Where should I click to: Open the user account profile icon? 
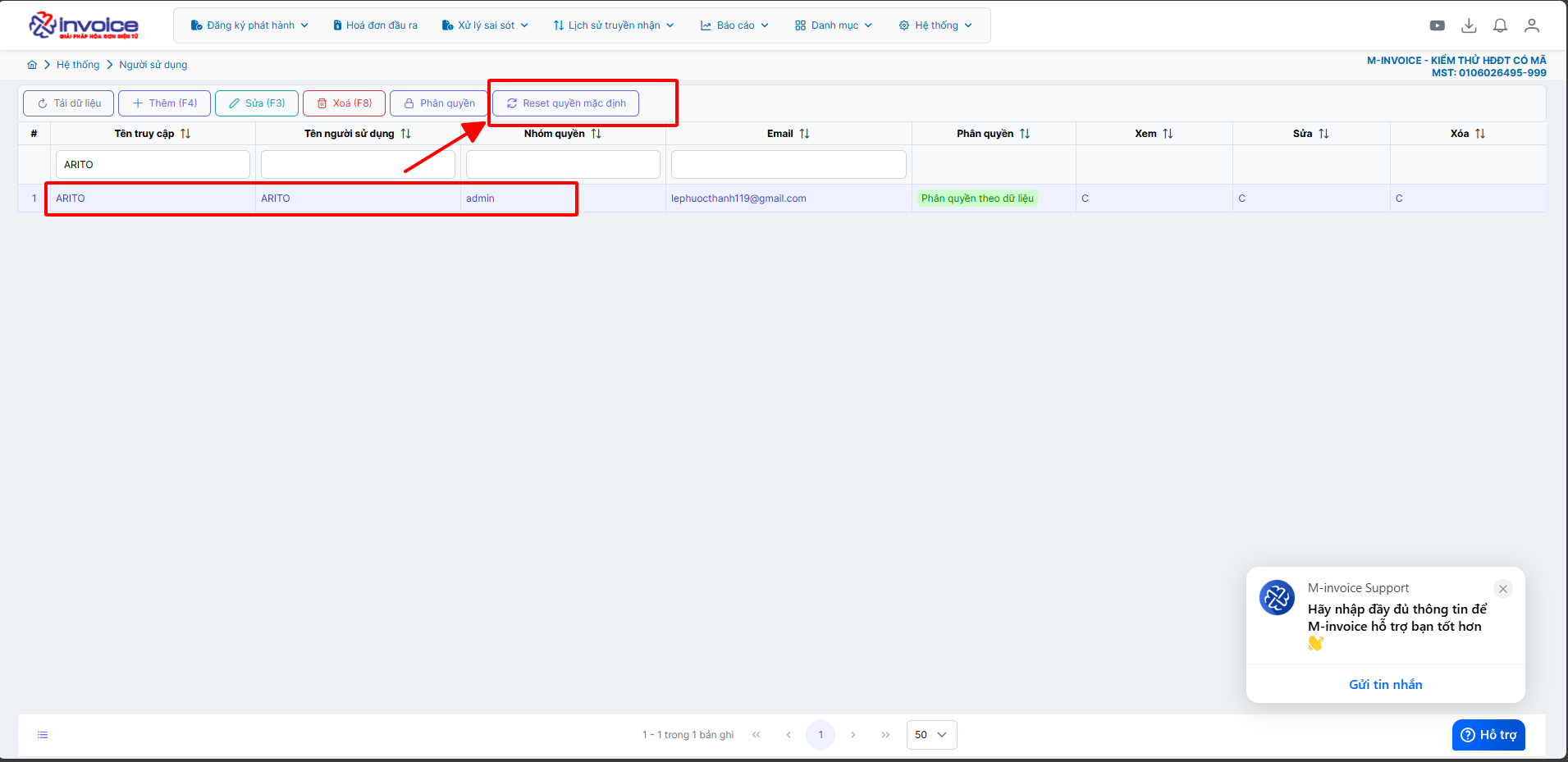click(1531, 25)
